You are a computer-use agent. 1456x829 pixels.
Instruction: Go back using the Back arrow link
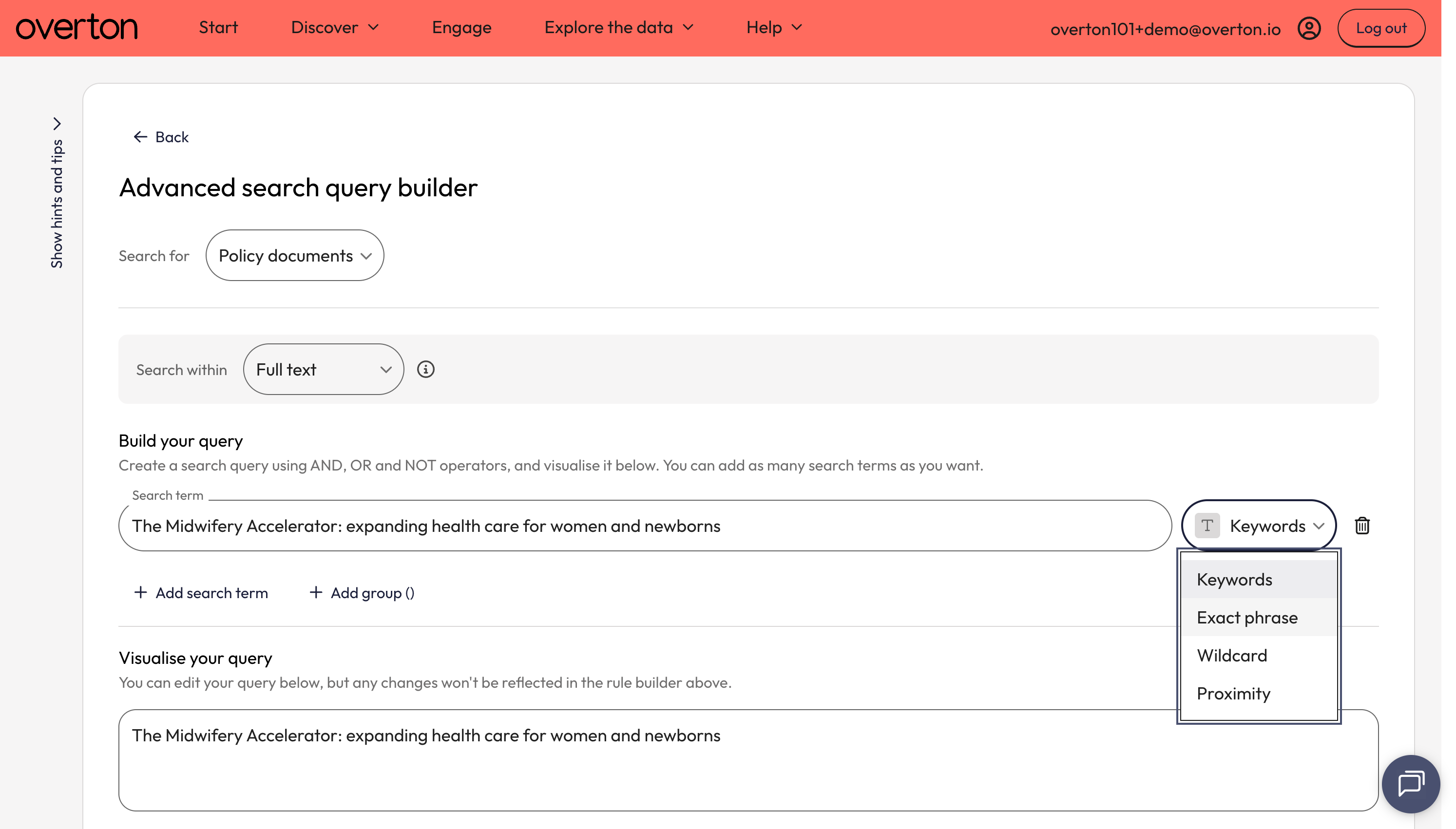161,137
